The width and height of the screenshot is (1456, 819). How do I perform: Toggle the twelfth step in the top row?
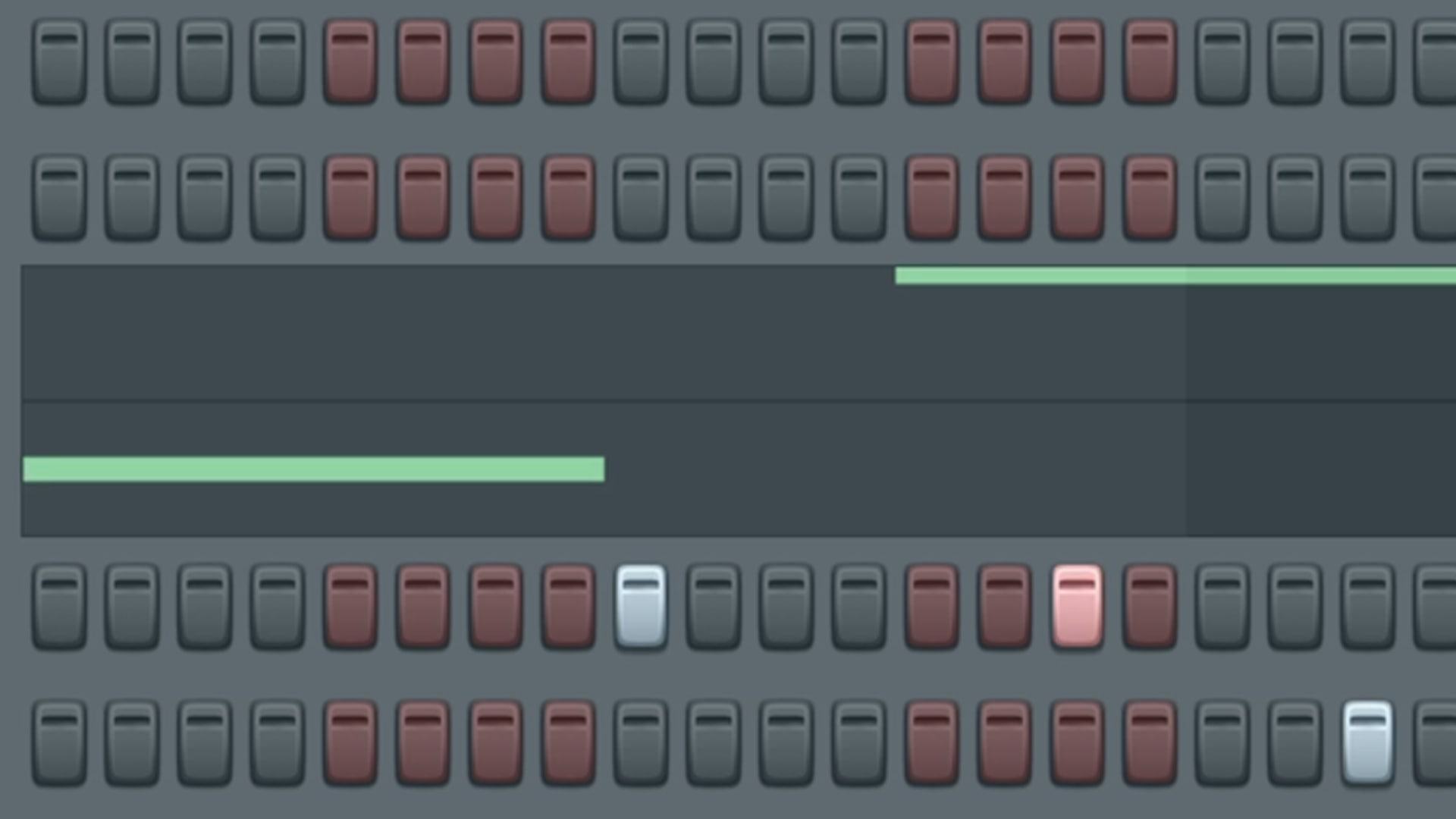[x=859, y=61]
